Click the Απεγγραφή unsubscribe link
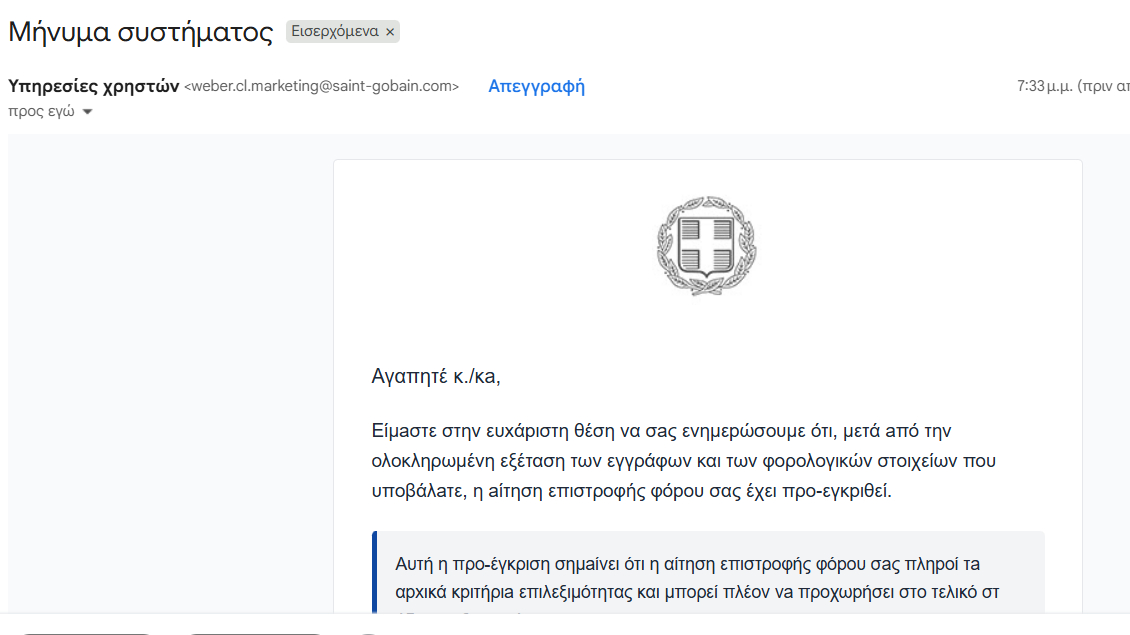The image size is (1130, 635). (x=536, y=86)
